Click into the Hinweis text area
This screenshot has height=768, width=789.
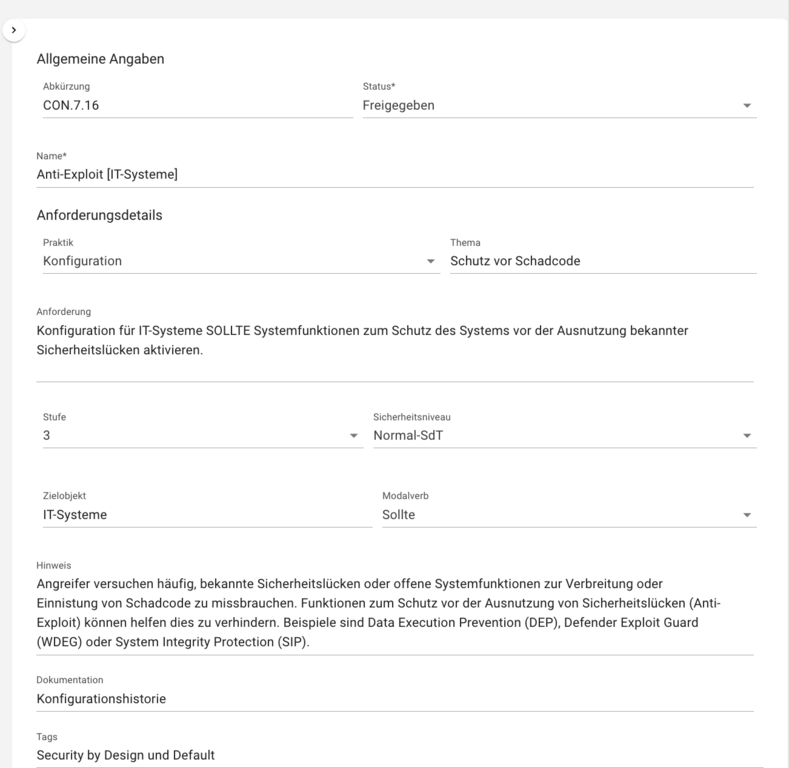tap(394, 612)
